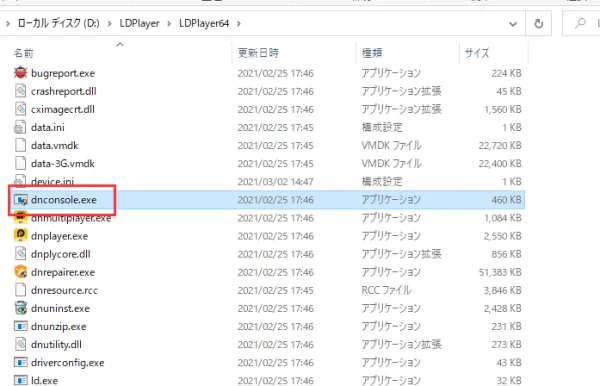
Task: Click size 22,720 KB of data.vmdk
Action: 500,145
